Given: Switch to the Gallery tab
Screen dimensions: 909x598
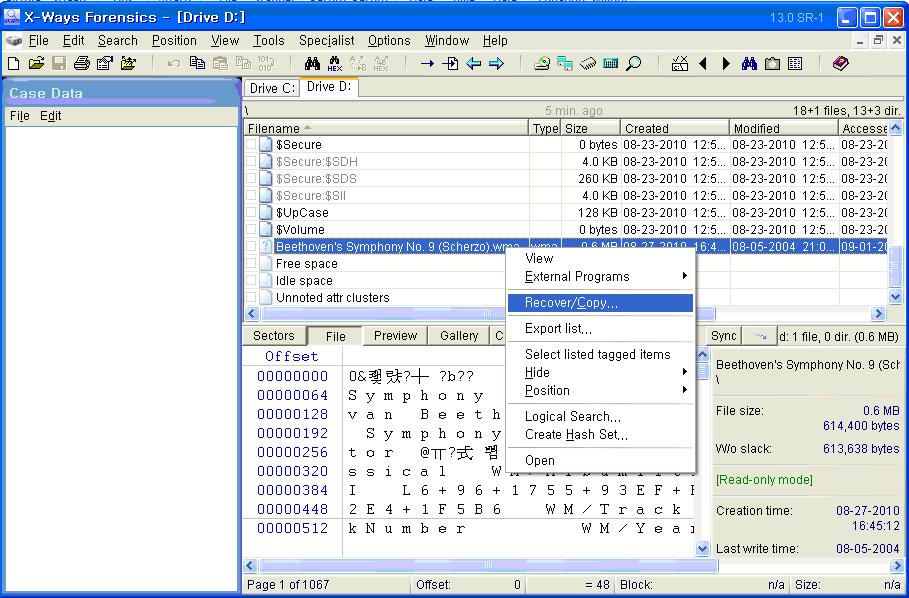Looking at the screenshot, I should point(459,336).
